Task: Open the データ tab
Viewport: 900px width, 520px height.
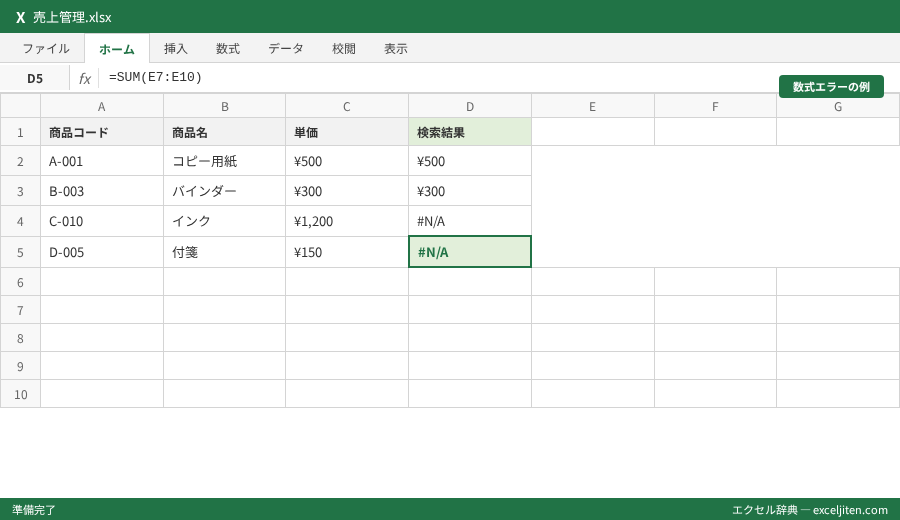Action: click(x=286, y=49)
